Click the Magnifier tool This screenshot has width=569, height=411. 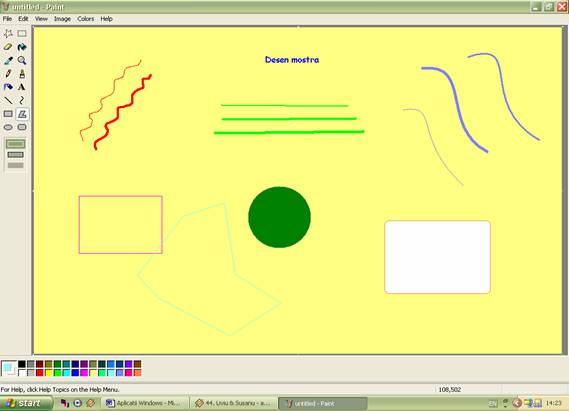(22, 60)
